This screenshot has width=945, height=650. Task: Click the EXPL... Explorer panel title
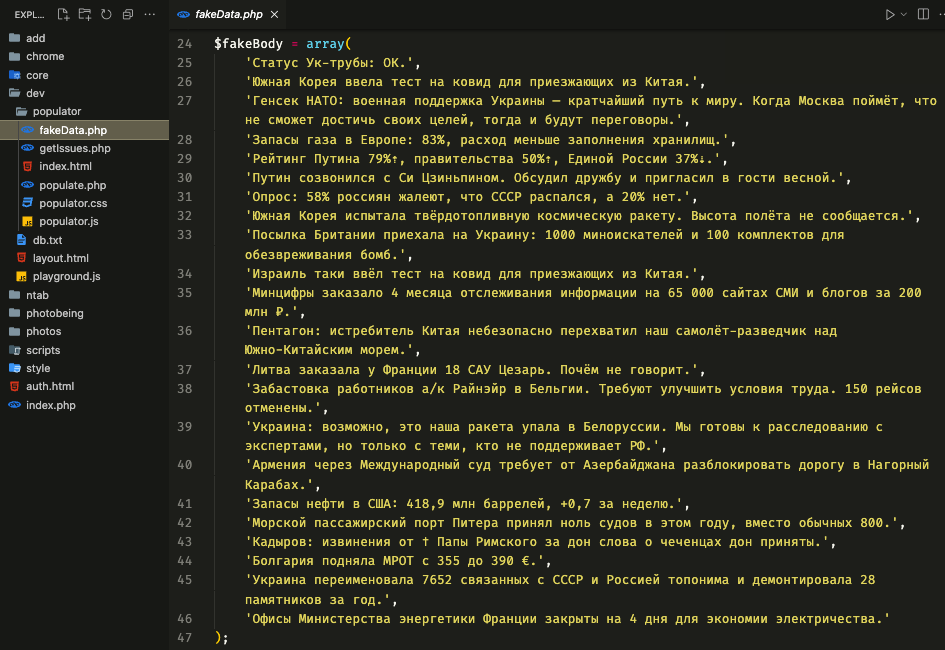point(30,14)
